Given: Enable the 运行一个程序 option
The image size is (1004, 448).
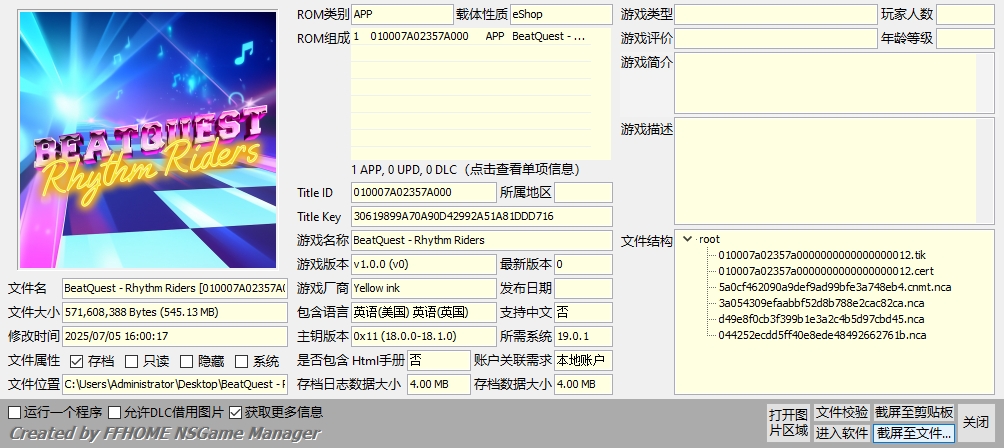Looking at the screenshot, I should click(15, 412).
